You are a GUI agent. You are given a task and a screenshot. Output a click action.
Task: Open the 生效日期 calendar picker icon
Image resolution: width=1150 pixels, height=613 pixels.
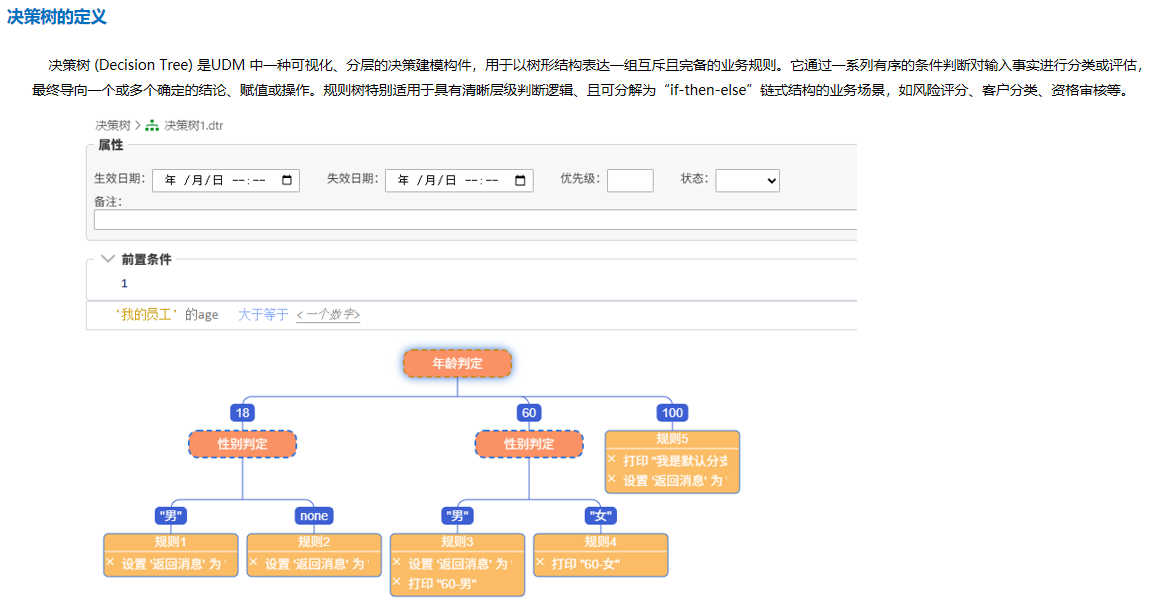pos(286,180)
